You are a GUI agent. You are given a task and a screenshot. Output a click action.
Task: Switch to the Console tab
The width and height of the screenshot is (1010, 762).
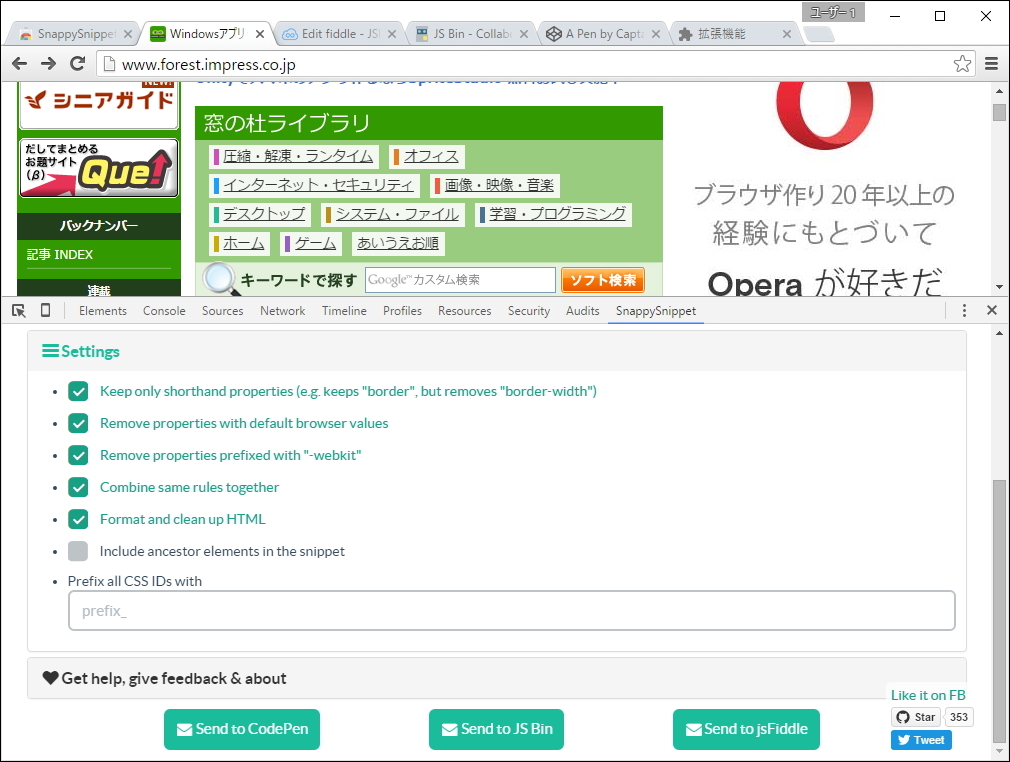[x=164, y=310]
